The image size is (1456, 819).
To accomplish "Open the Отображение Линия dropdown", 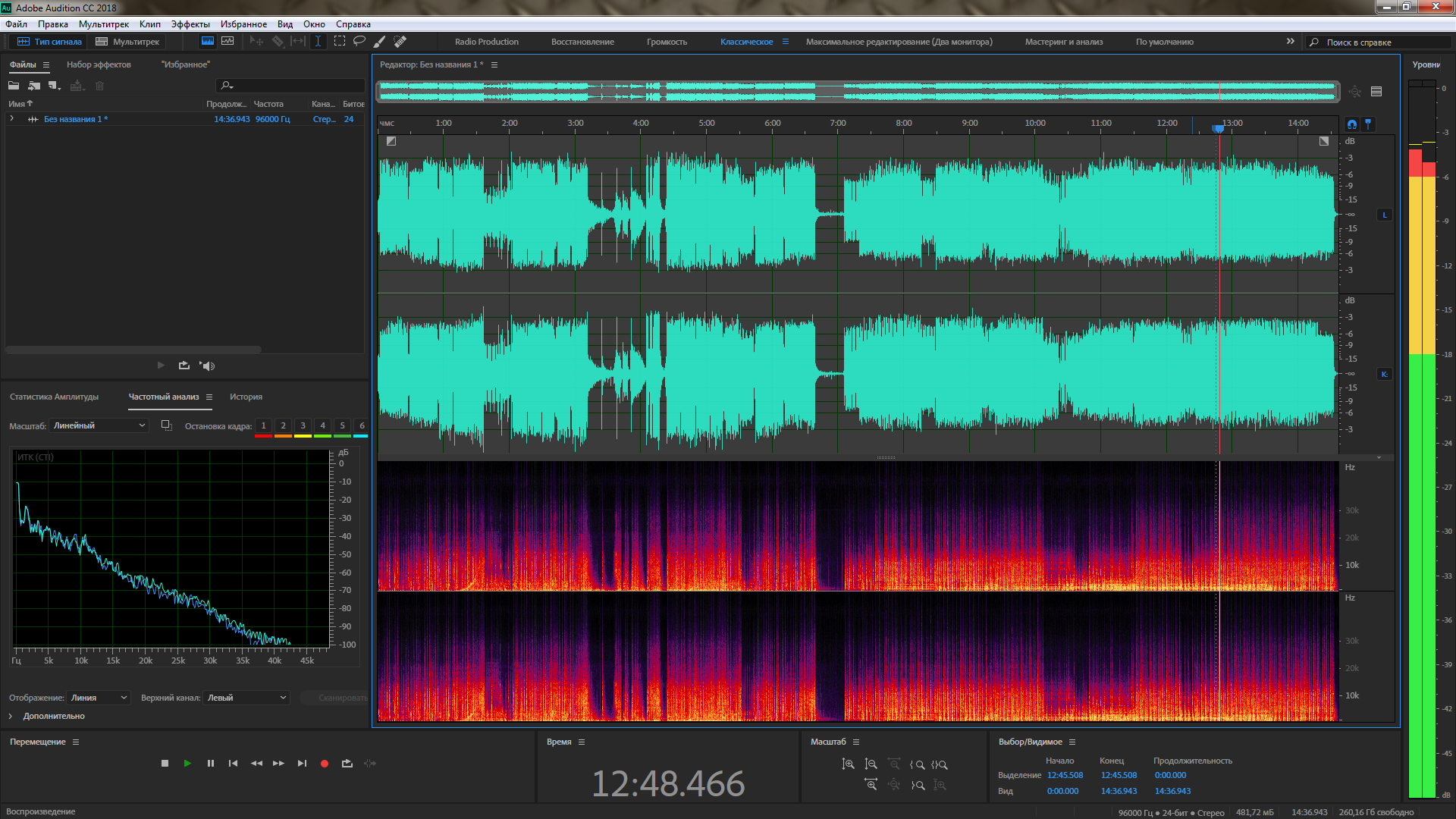I will (99, 698).
